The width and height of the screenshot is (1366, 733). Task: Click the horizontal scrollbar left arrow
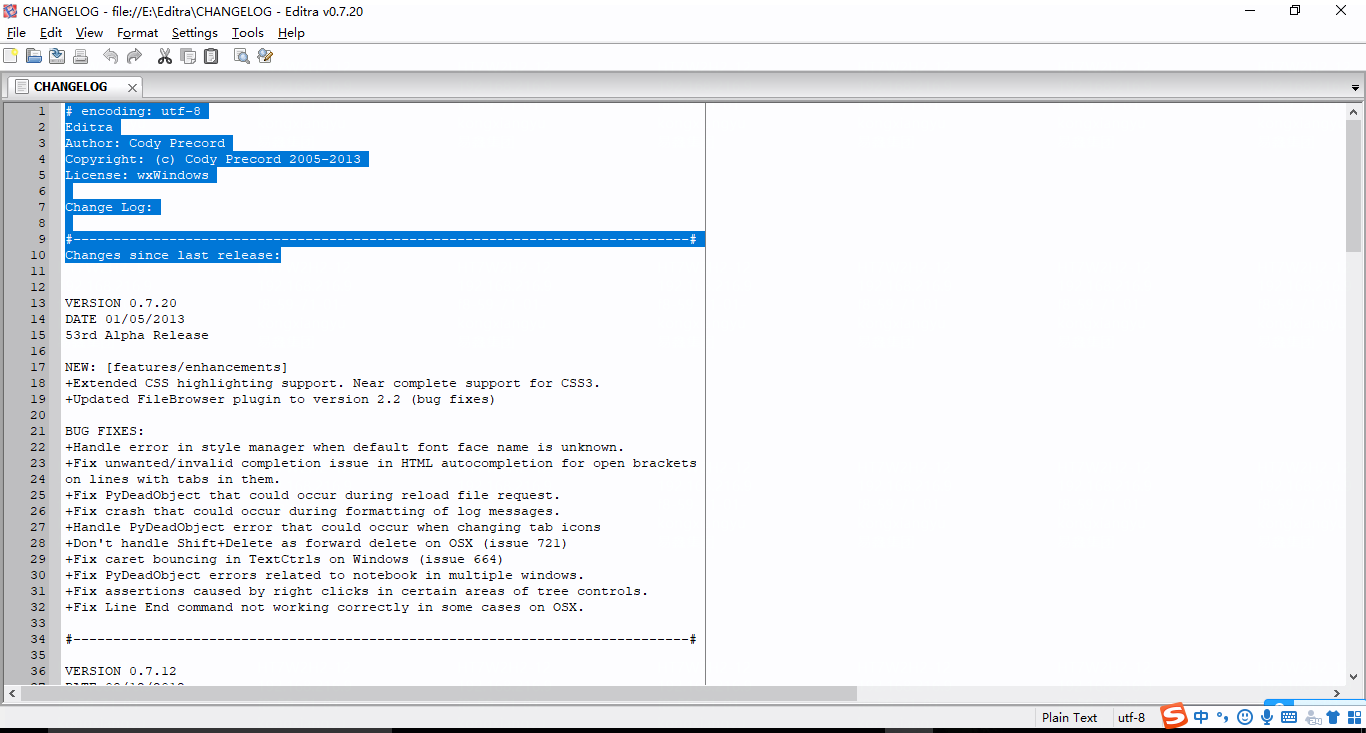click(x=12, y=693)
